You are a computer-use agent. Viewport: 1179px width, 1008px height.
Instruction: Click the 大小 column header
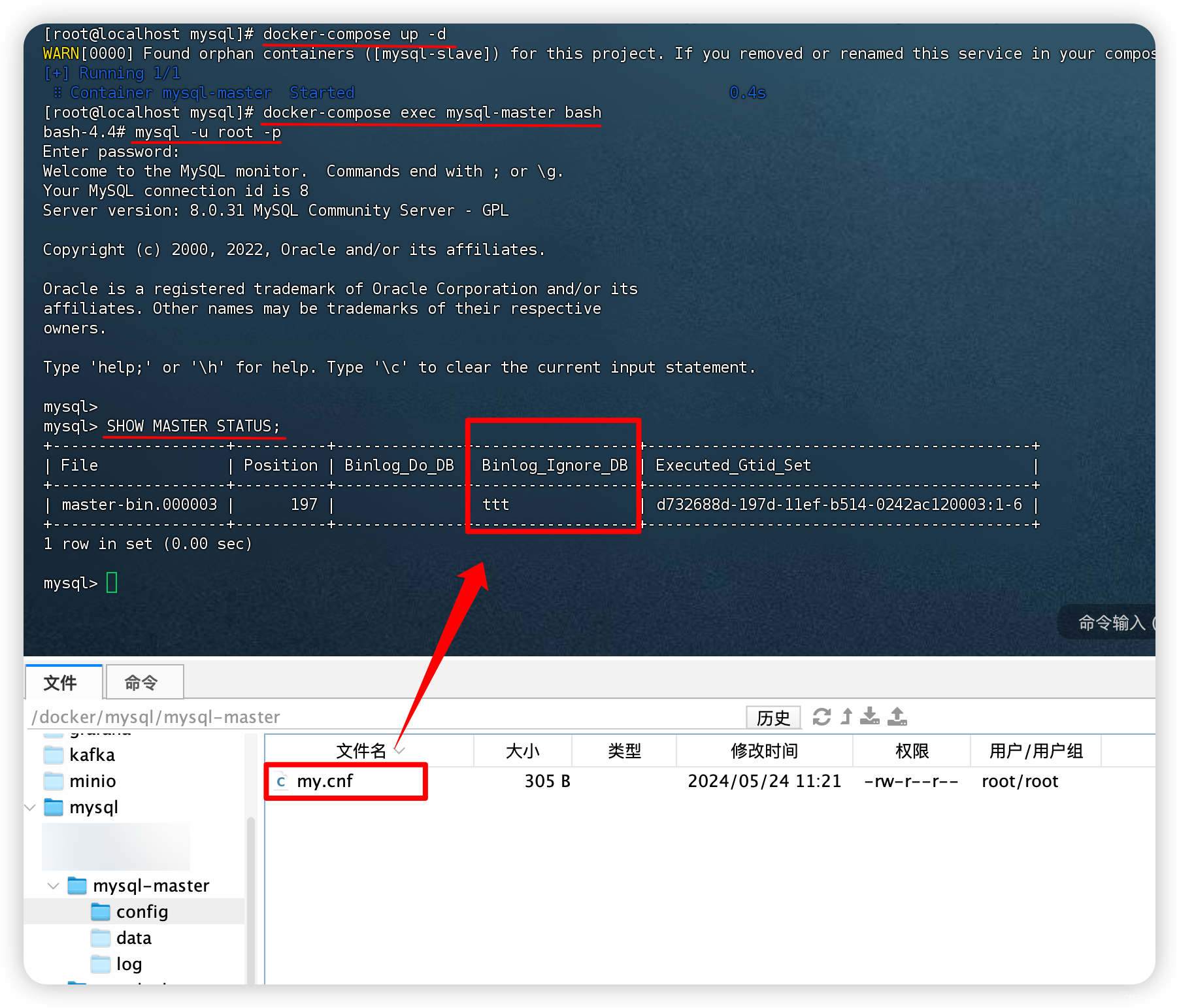tap(523, 750)
